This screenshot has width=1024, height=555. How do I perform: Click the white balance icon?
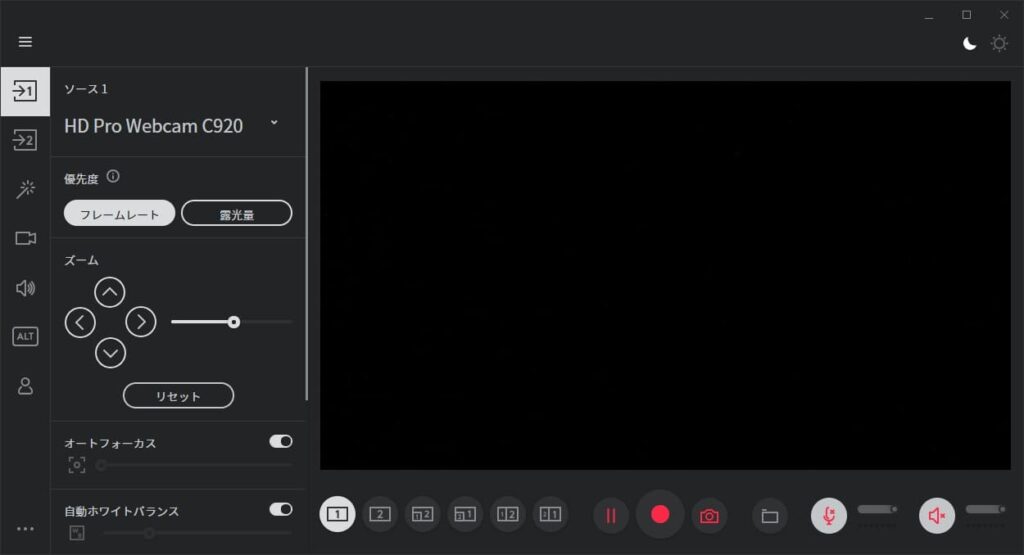pyautogui.click(x=77, y=533)
